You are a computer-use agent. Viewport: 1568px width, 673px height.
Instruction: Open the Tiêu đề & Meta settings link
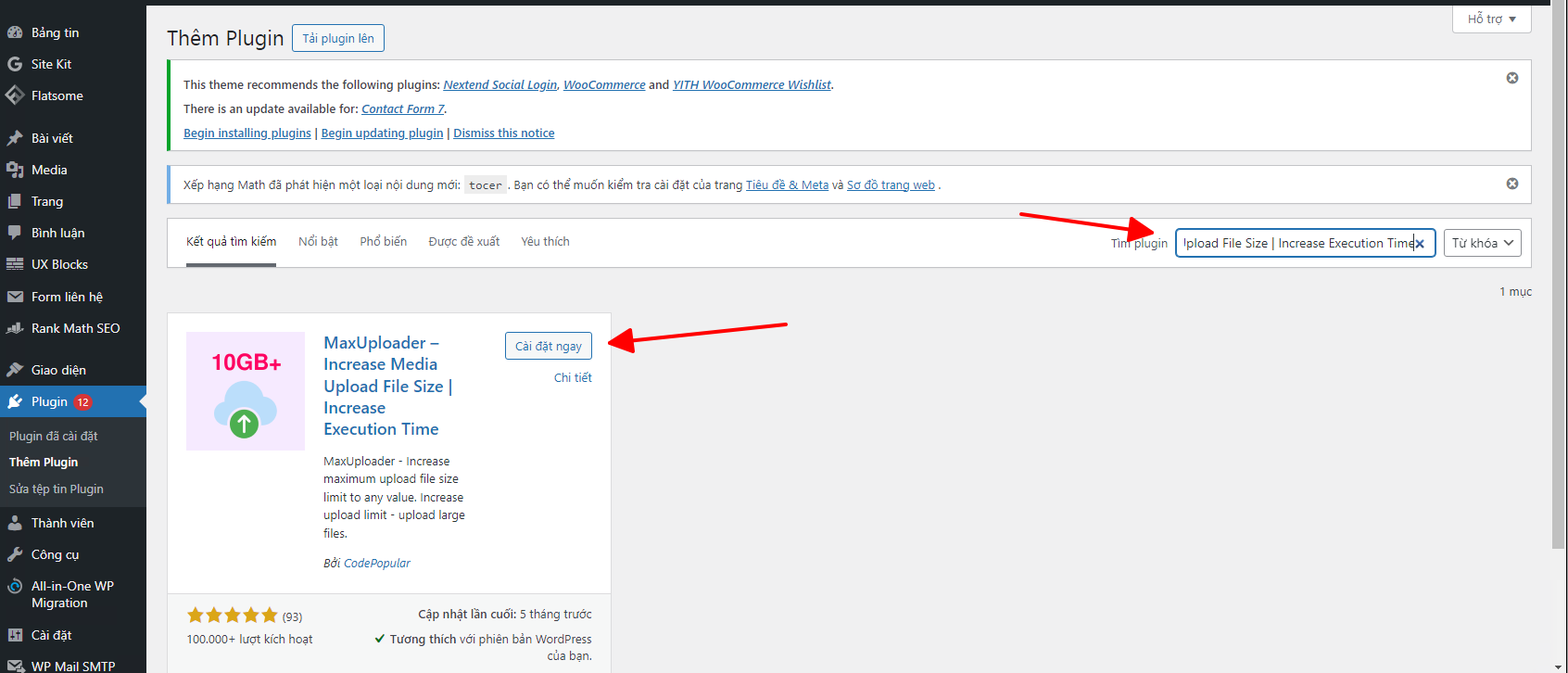[x=788, y=184]
